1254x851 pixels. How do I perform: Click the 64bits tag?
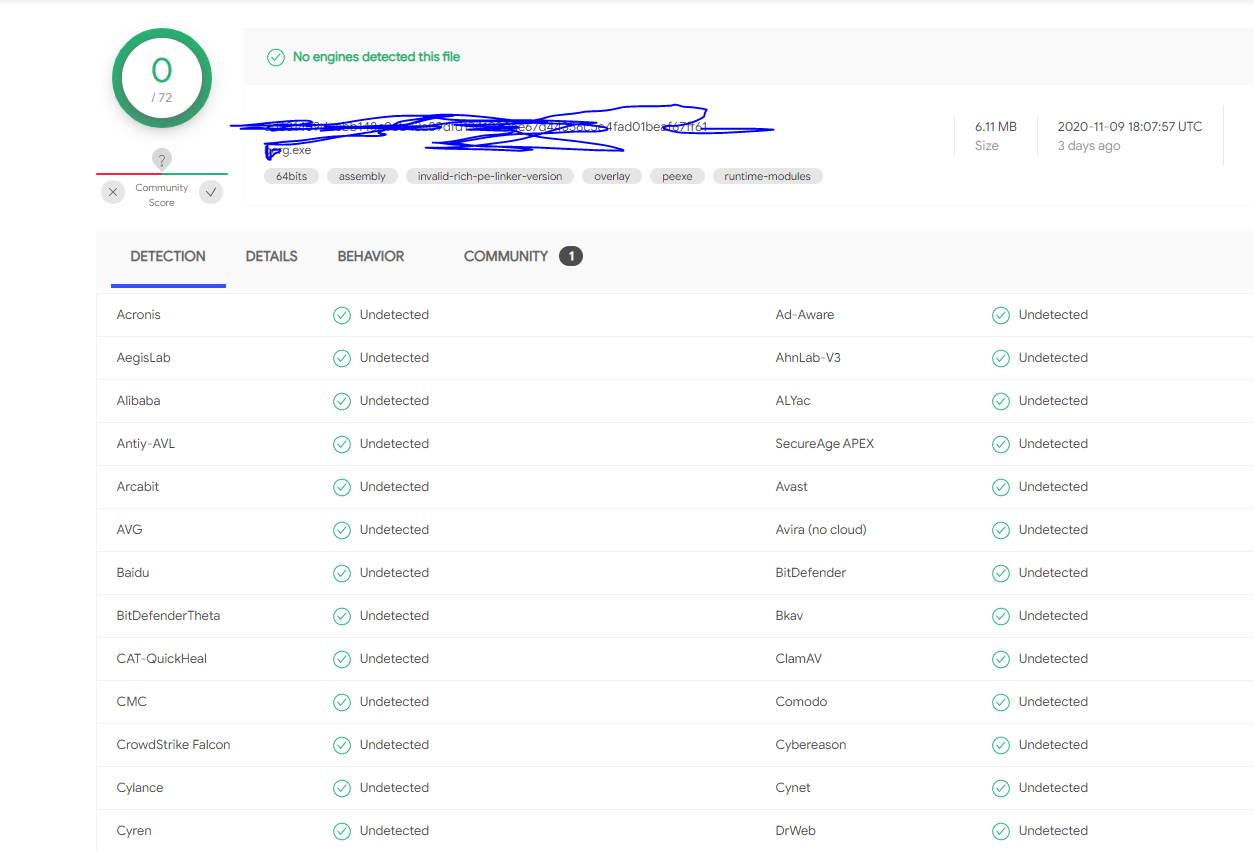click(291, 176)
